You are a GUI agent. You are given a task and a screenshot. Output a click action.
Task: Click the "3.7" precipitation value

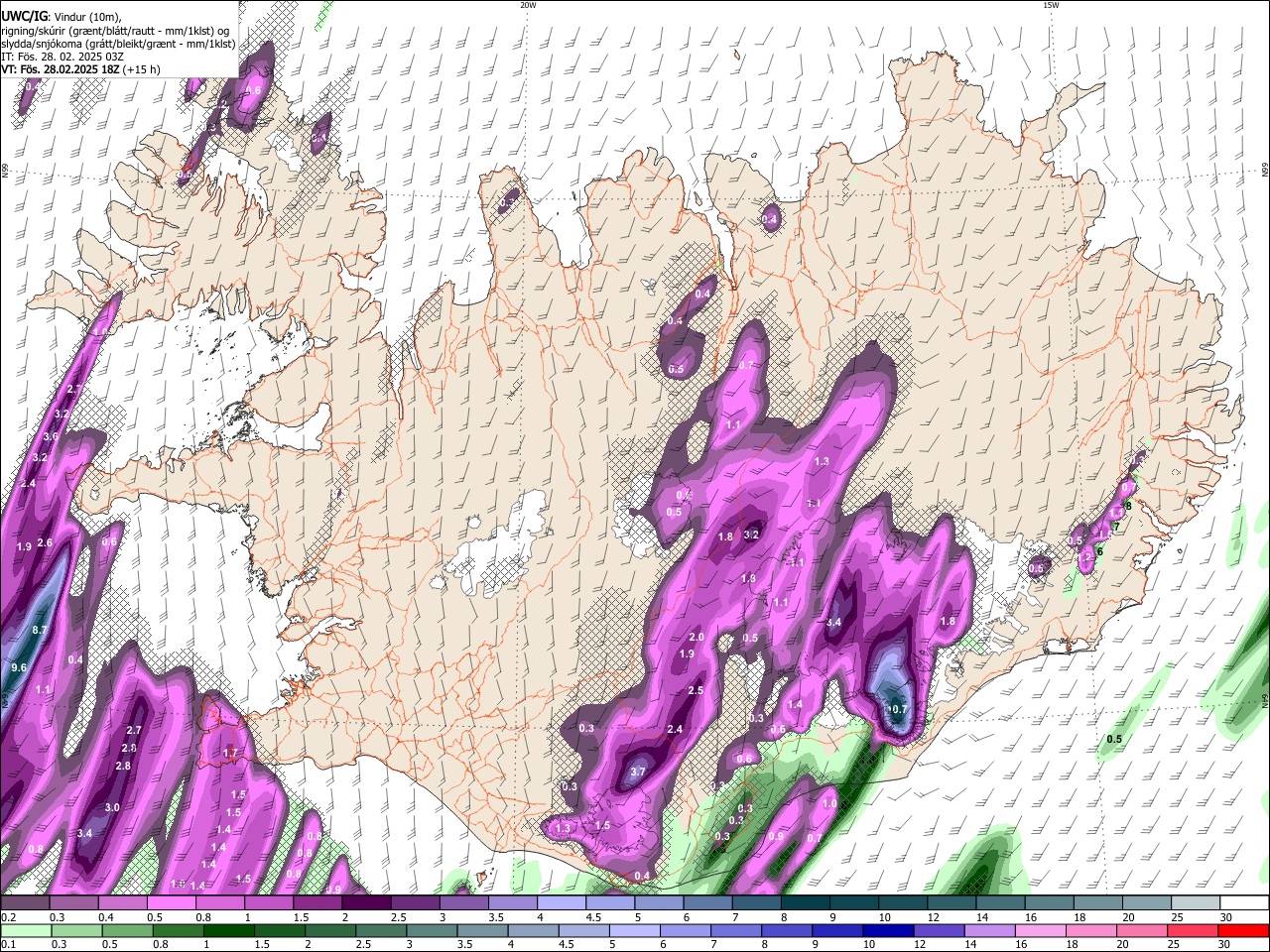639,772
